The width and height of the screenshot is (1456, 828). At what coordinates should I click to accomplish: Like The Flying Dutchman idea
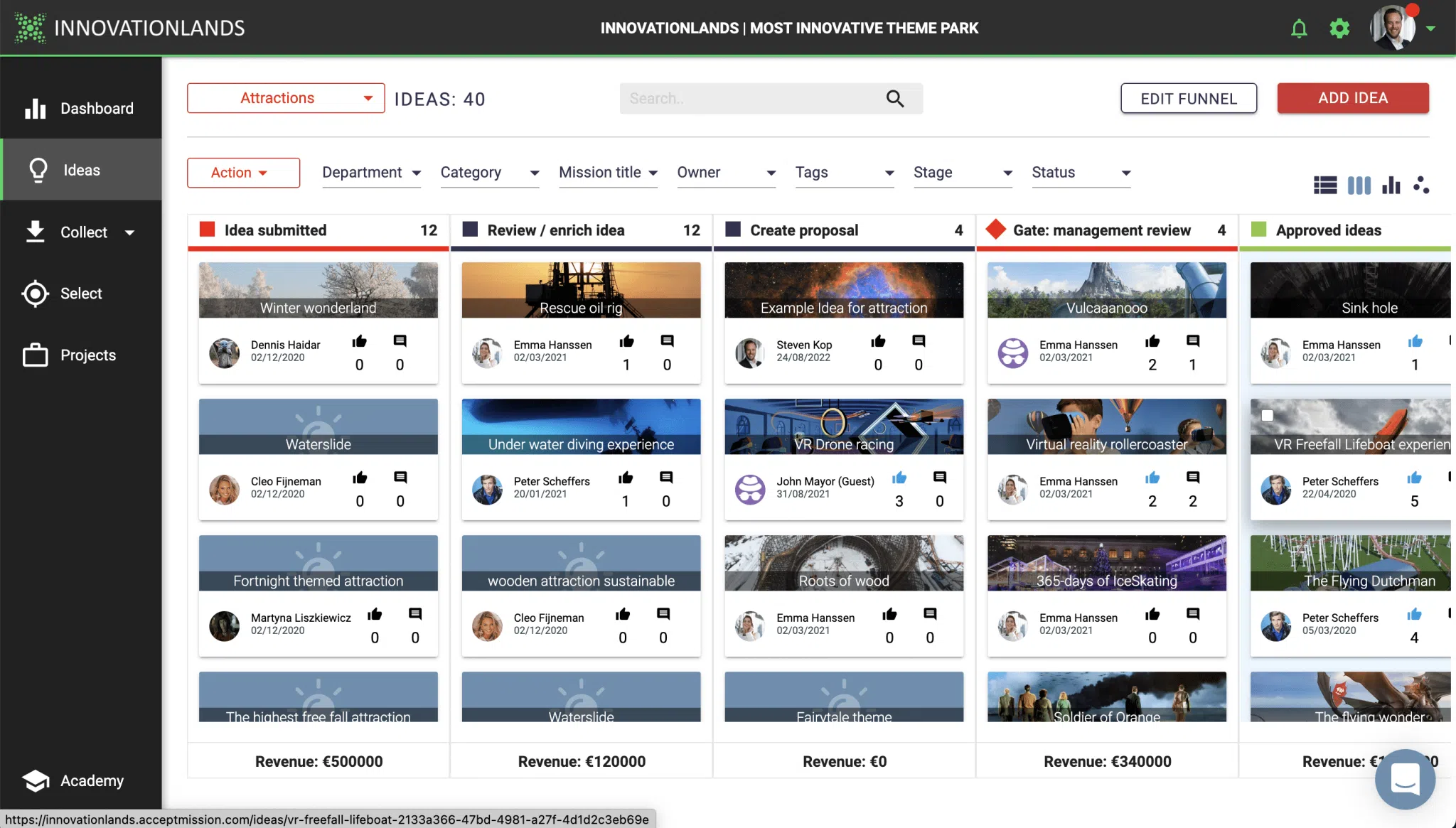coord(1415,614)
